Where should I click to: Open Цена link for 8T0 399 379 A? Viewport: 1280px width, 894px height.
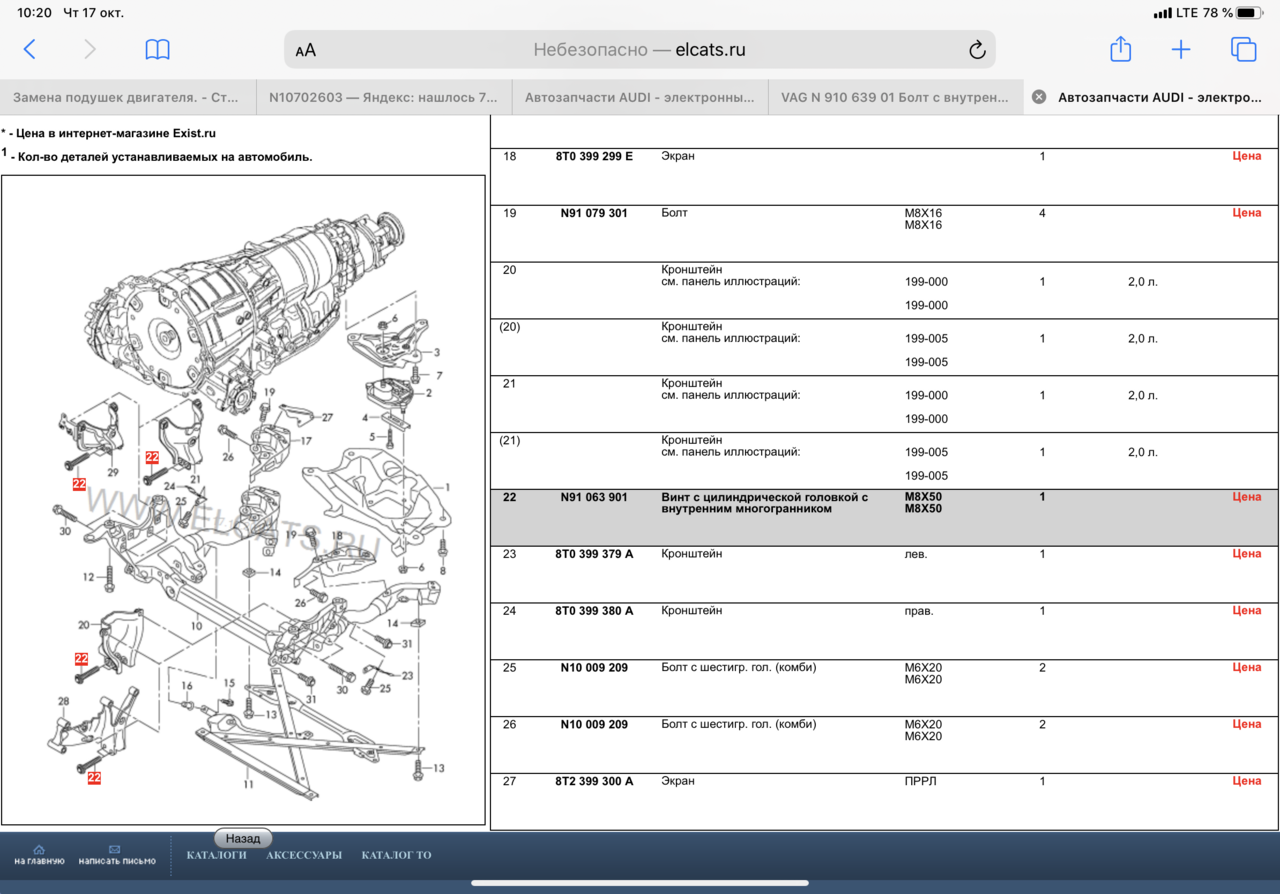(1247, 553)
